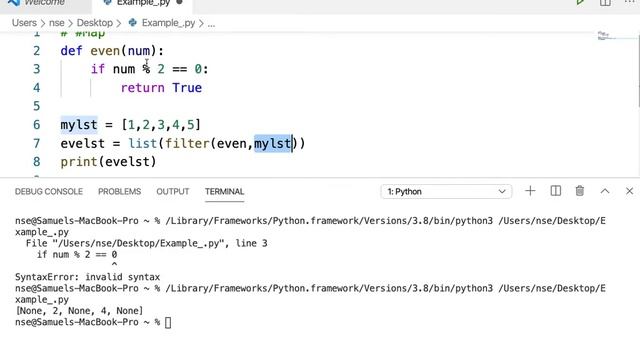The image size is (640, 360).
Task: Click the Example_.py breadcrumb file
Action: click(168, 23)
